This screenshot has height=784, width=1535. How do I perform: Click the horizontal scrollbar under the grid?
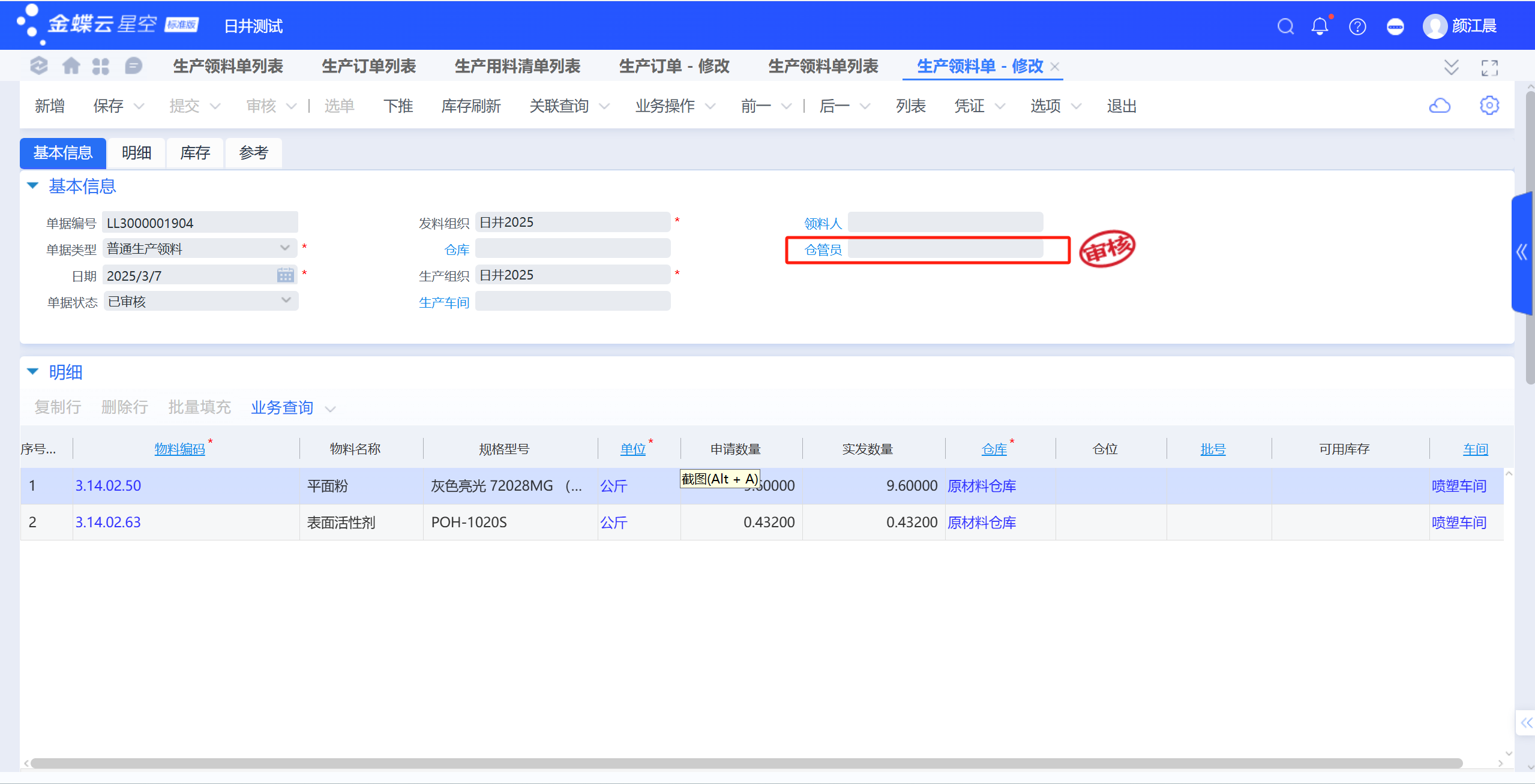[x=746, y=763]
